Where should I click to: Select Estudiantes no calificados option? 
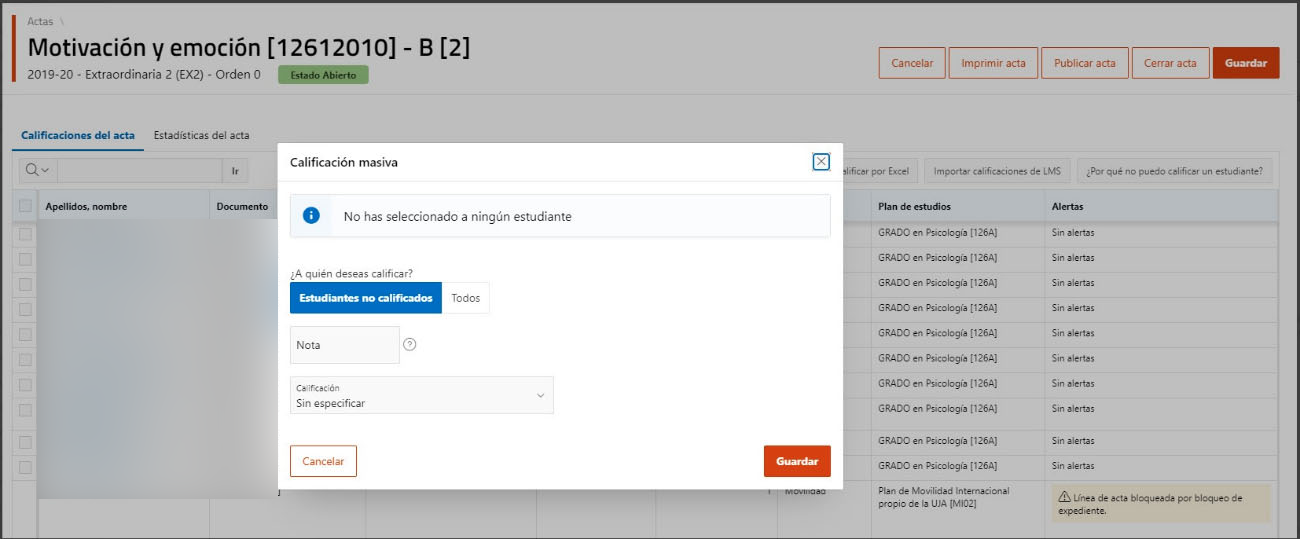366,298
